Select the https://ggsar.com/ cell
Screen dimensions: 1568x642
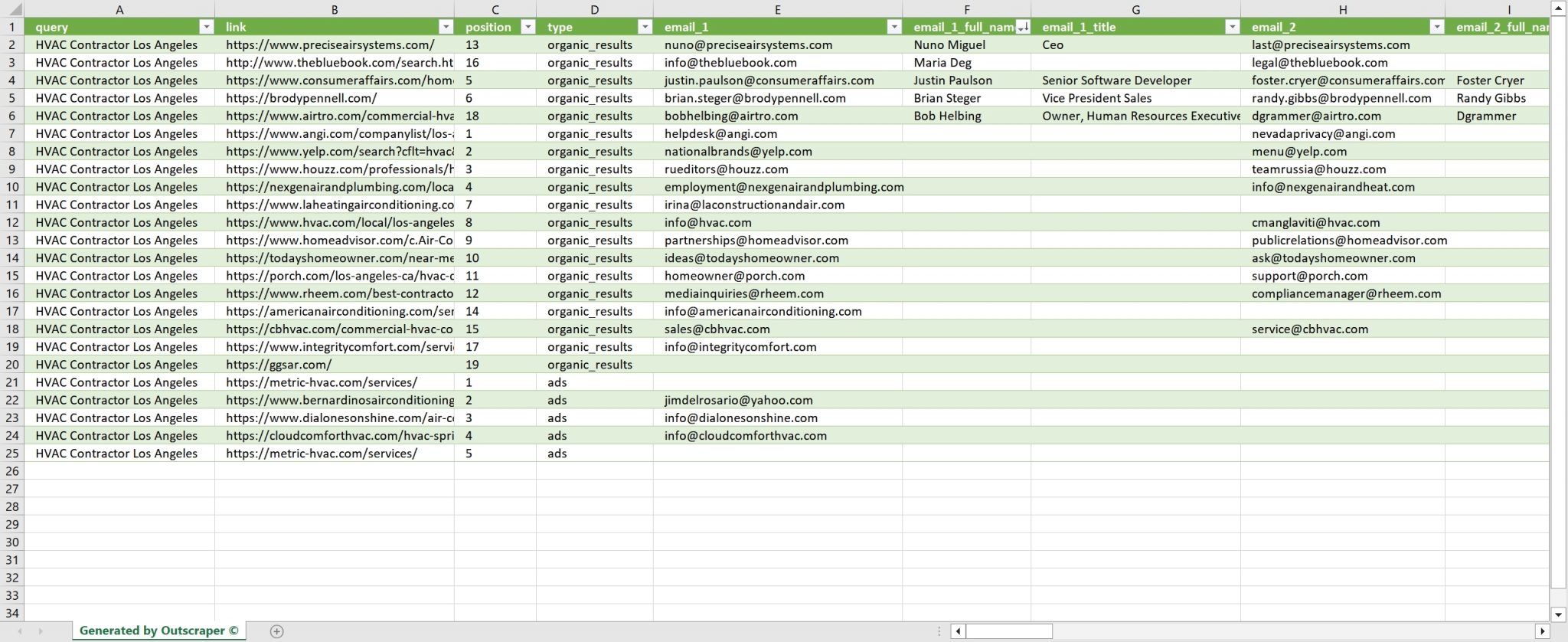pyautogui.click(x=335, y=365)
